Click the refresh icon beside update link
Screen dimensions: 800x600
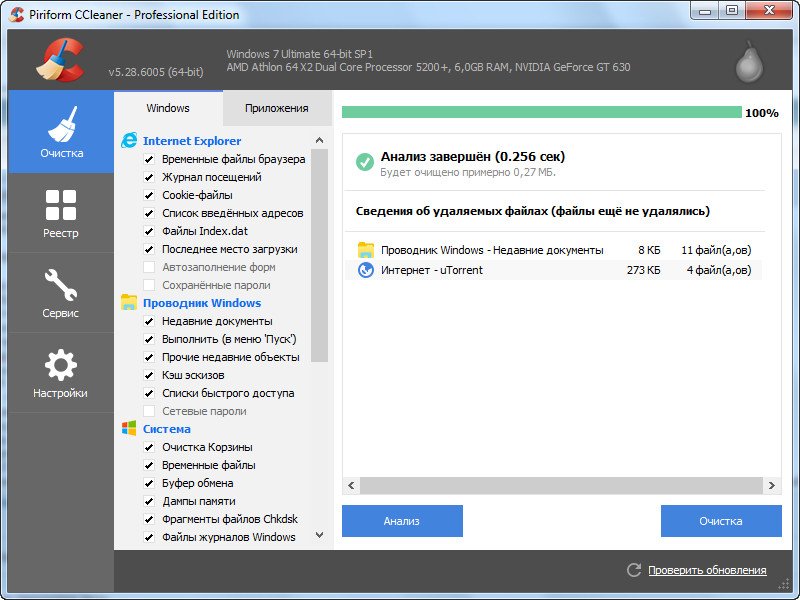click(634, 570)
